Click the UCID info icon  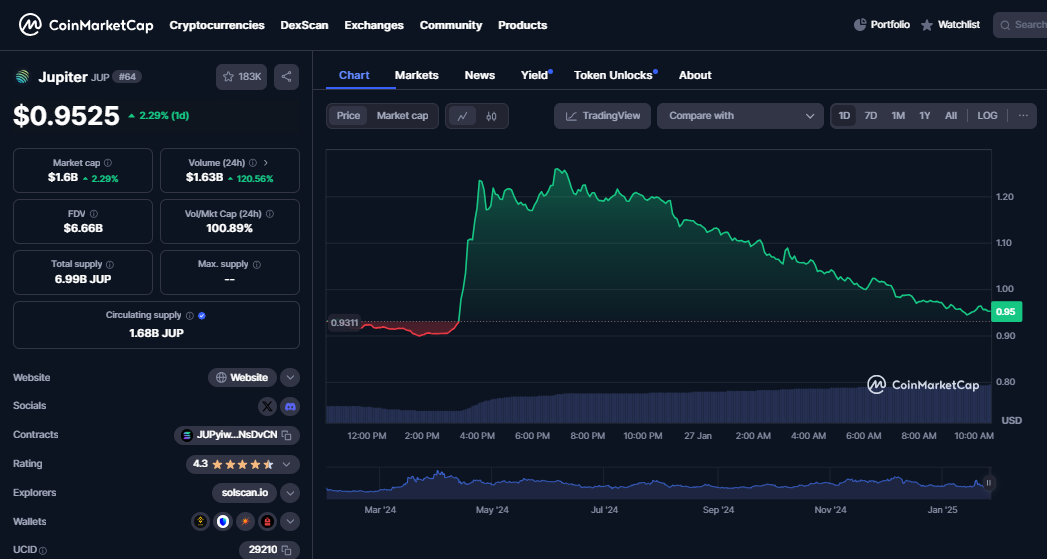point(43,551)
